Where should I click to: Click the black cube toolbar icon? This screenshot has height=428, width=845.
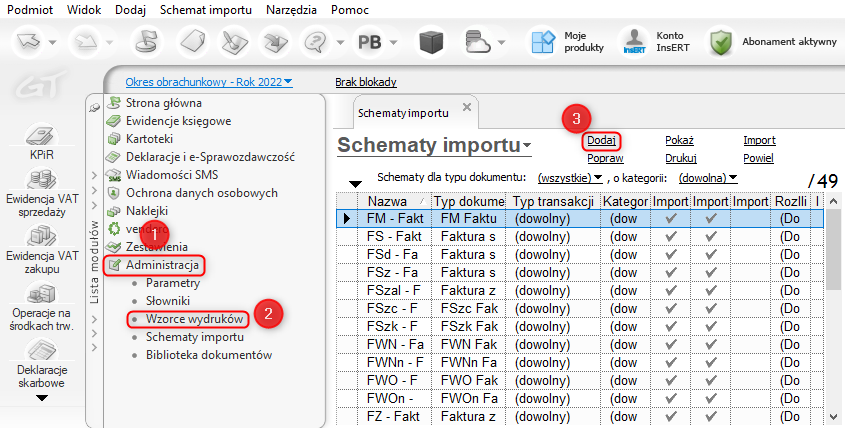pos(431,42)
